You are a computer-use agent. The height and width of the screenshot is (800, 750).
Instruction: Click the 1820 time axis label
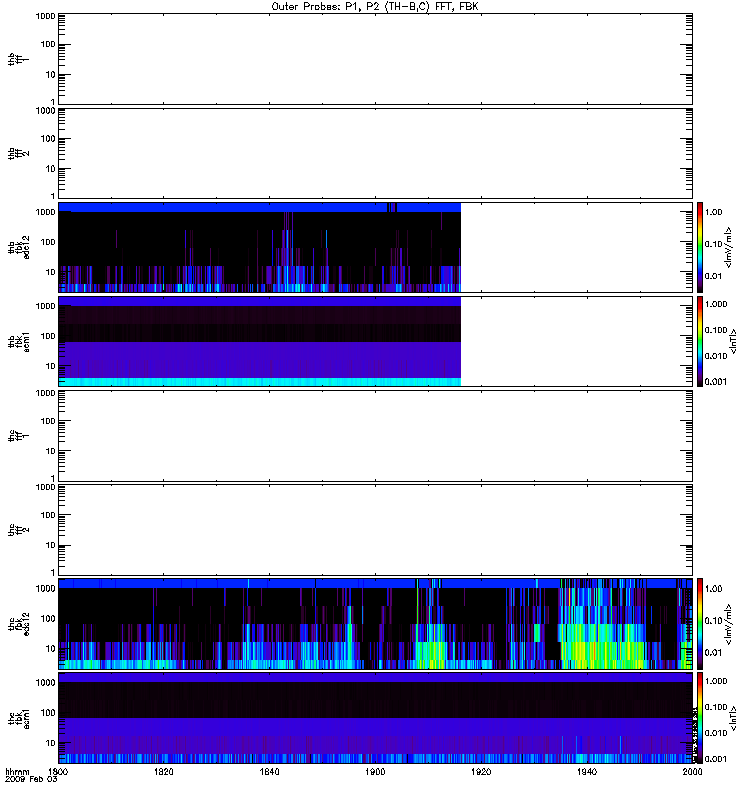coord(163,771)
